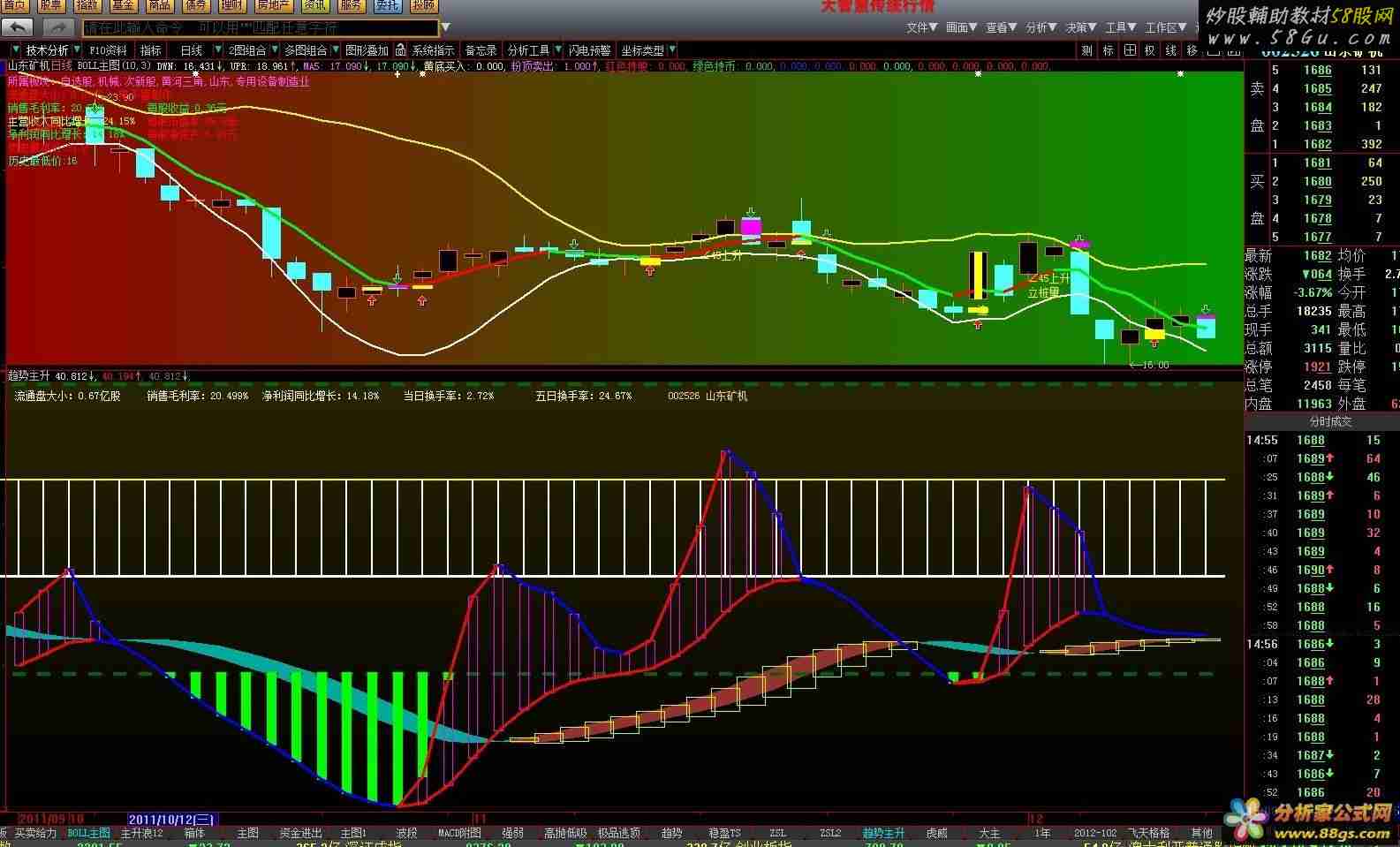Viewport: 1400px width, 847px height.
Task: Switch to the 极品选顶 indicator tab
Action: point(618,833)
